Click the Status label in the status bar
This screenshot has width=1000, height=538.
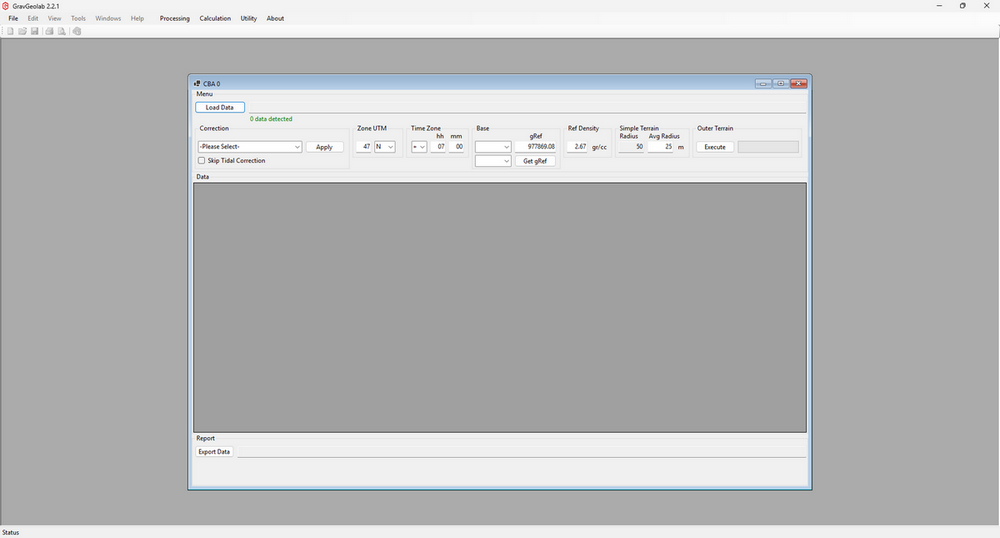[11, 532]
